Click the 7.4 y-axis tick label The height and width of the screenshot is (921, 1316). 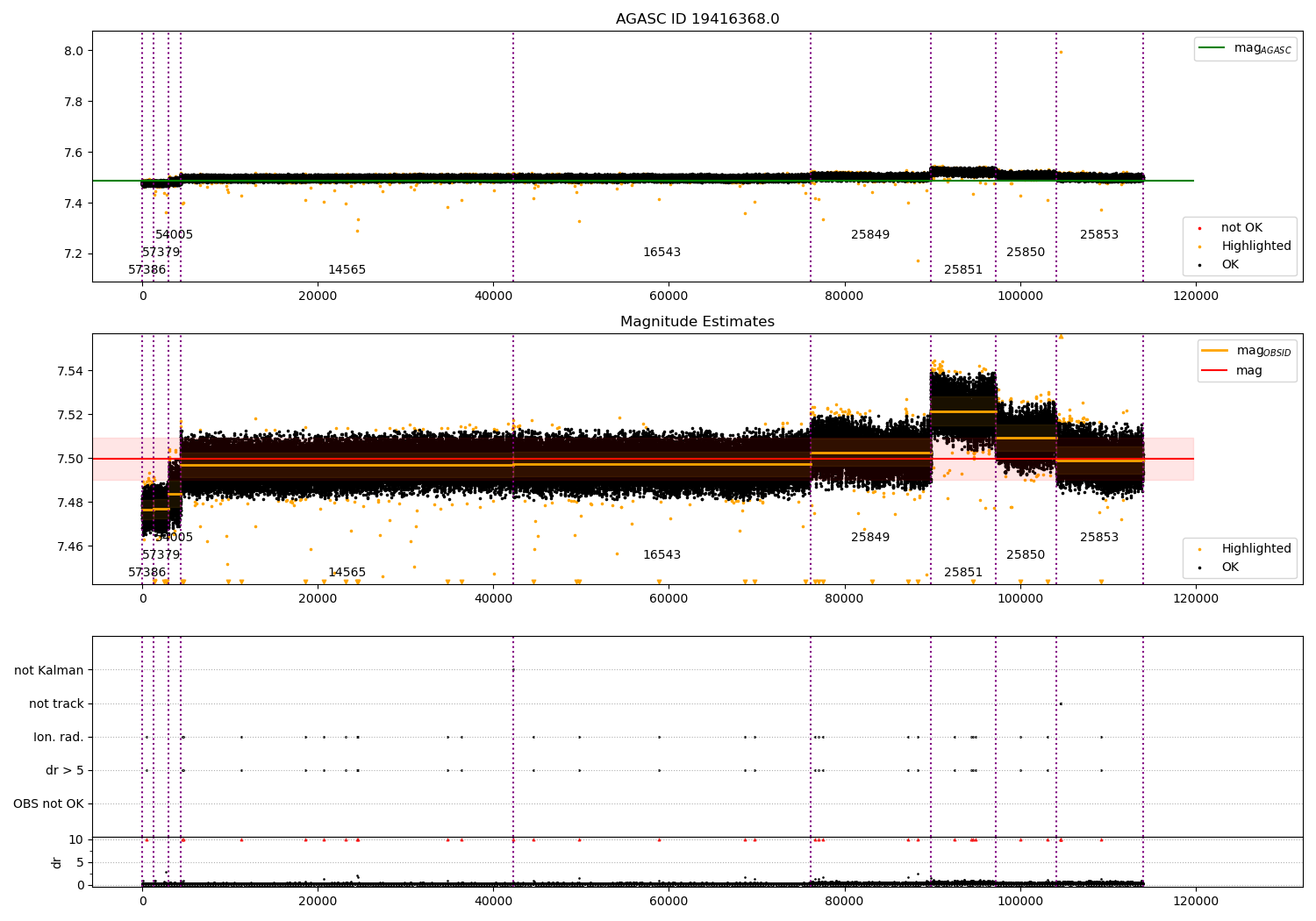click(x=74, y=203)
